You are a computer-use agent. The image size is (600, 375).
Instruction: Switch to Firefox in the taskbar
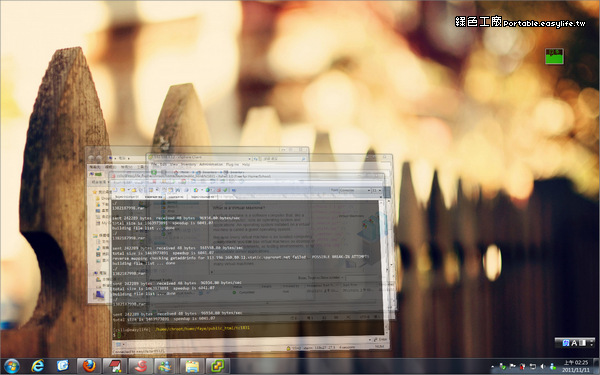pyautogui.click(x=89, y=366)
